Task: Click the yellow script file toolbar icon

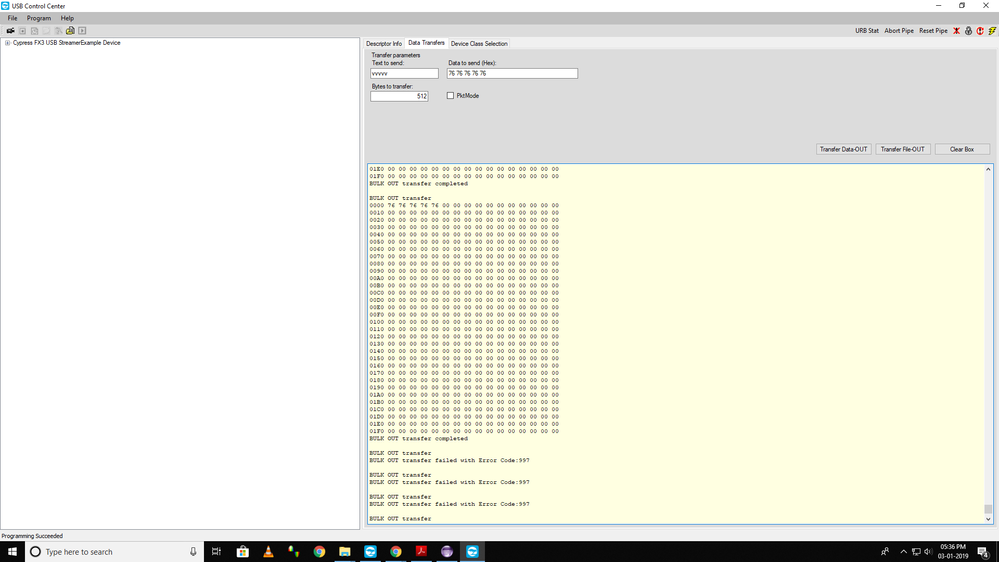Action: 70,31
